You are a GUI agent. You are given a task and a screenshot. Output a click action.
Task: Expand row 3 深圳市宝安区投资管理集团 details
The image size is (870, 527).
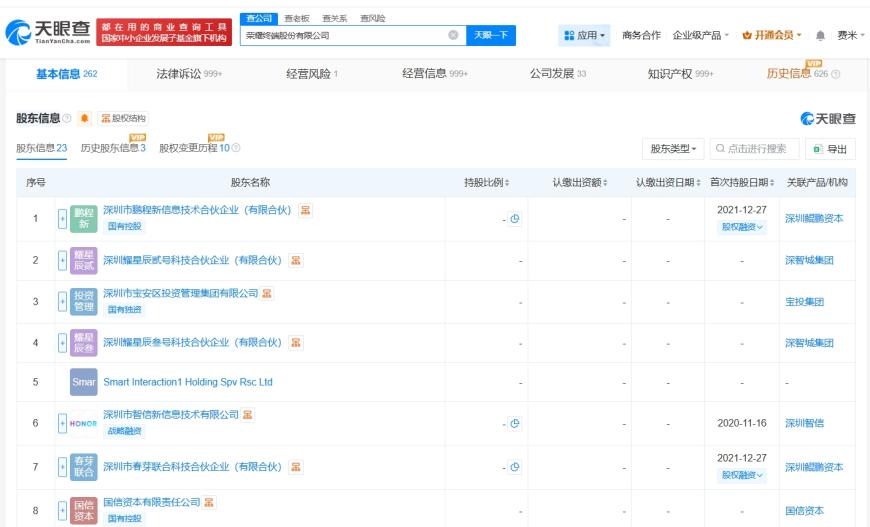coord(61,301)
